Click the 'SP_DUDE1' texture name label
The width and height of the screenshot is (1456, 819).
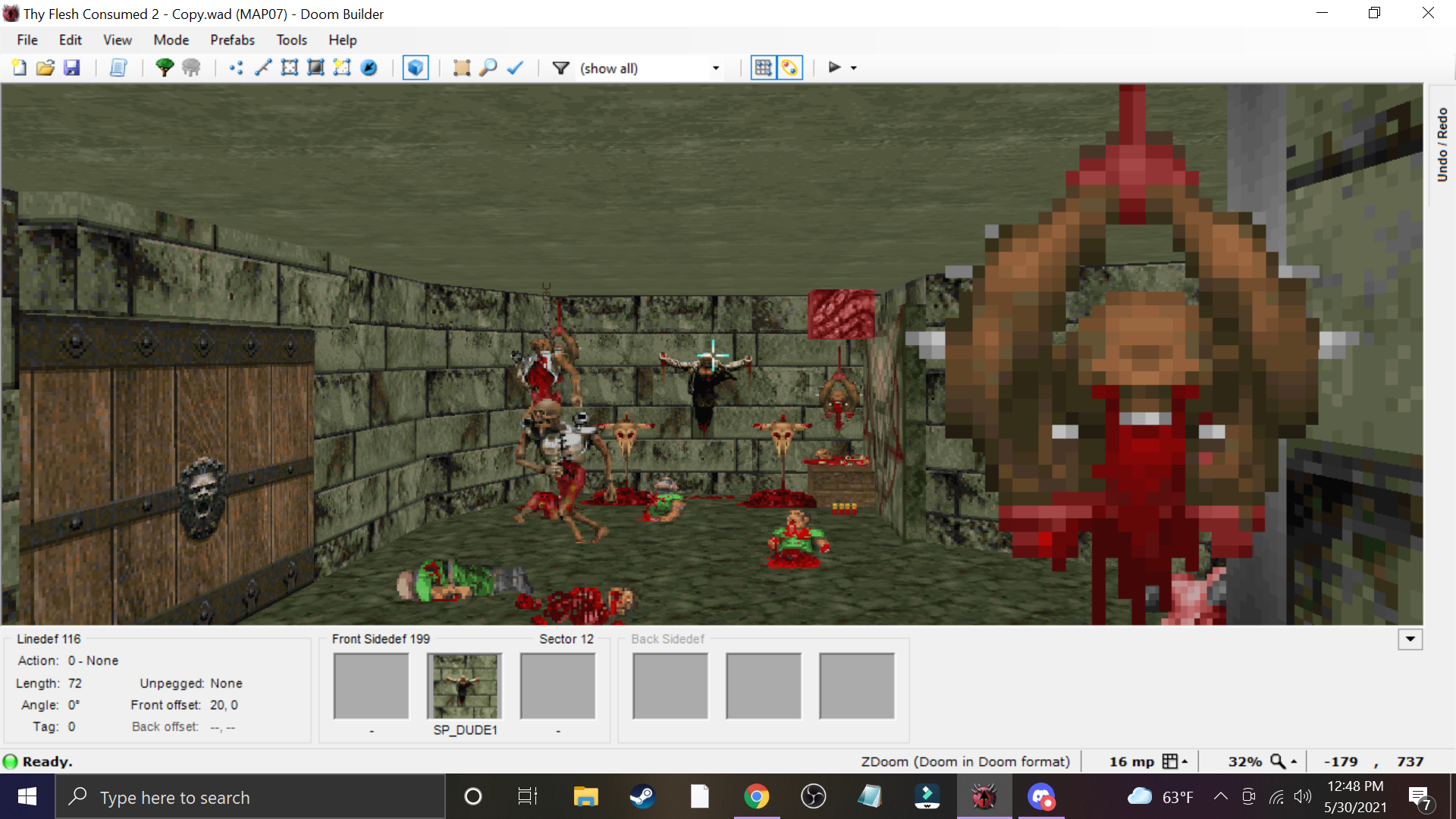pyautogui.click(x=465, y=730)
